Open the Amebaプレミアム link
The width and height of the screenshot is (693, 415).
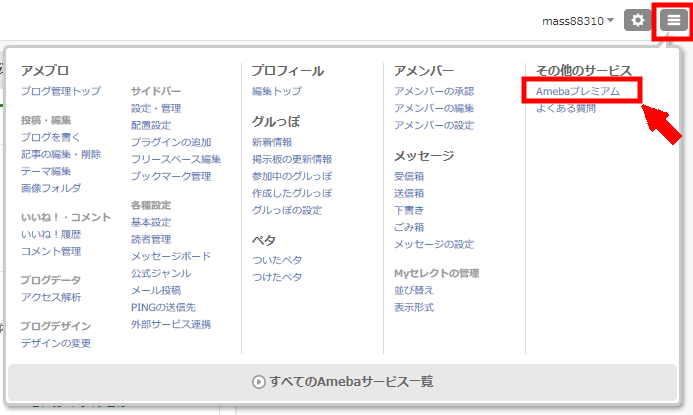click(x=578, y=91)
